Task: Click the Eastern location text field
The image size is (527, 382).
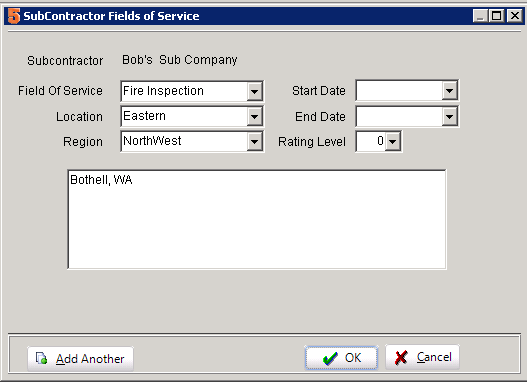Action: (x=184, y=117)
